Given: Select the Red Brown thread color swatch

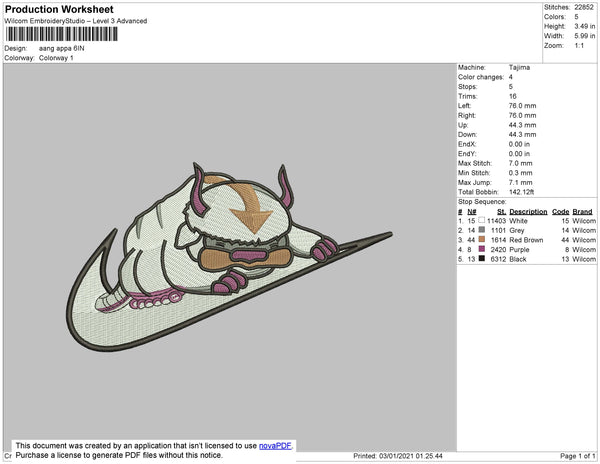Looking at the screenshot, I should pyautogui.click(x=481, y=239).
